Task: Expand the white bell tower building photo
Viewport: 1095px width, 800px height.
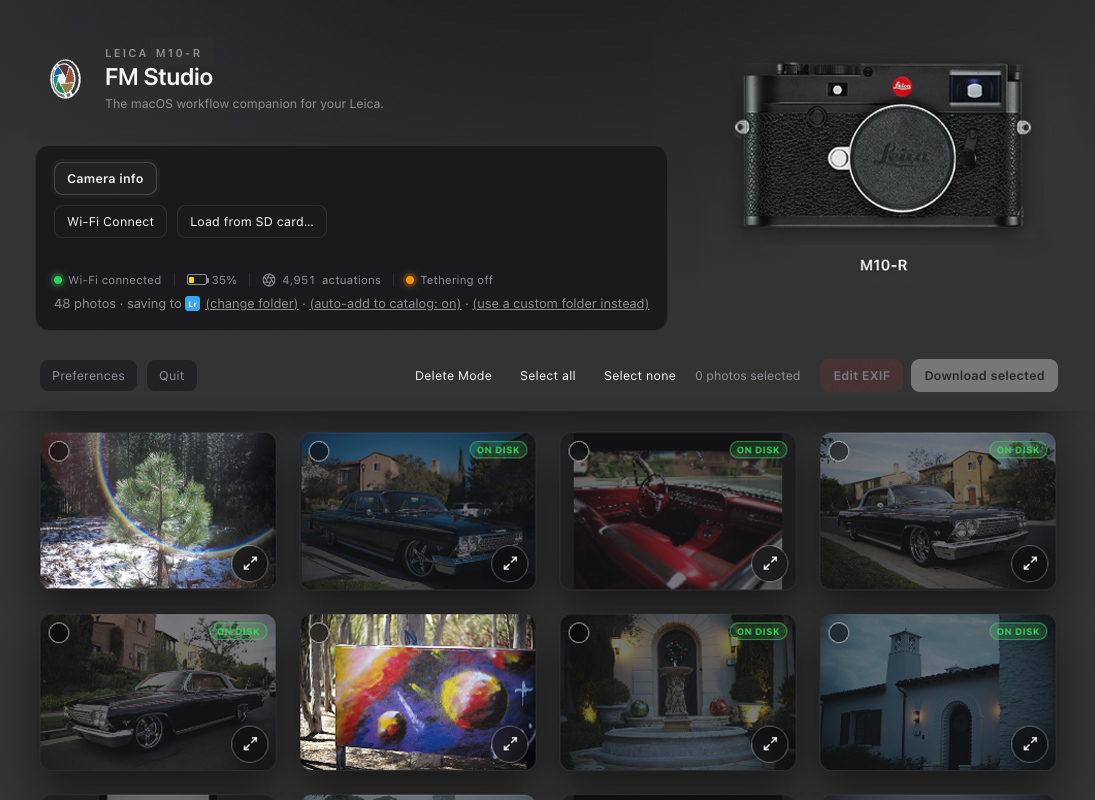Action: tap(1029, 744)
